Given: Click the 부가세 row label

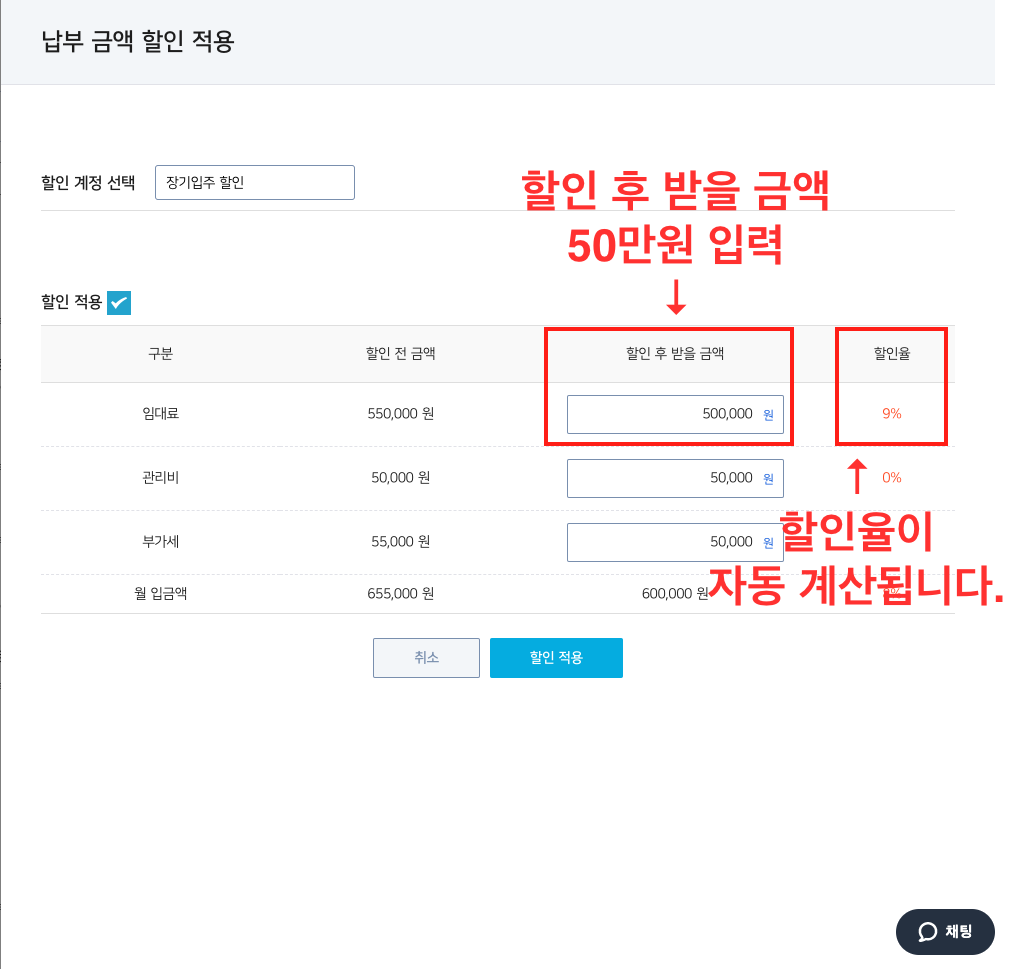Looking at the screenshot, I should pos(160,542).
